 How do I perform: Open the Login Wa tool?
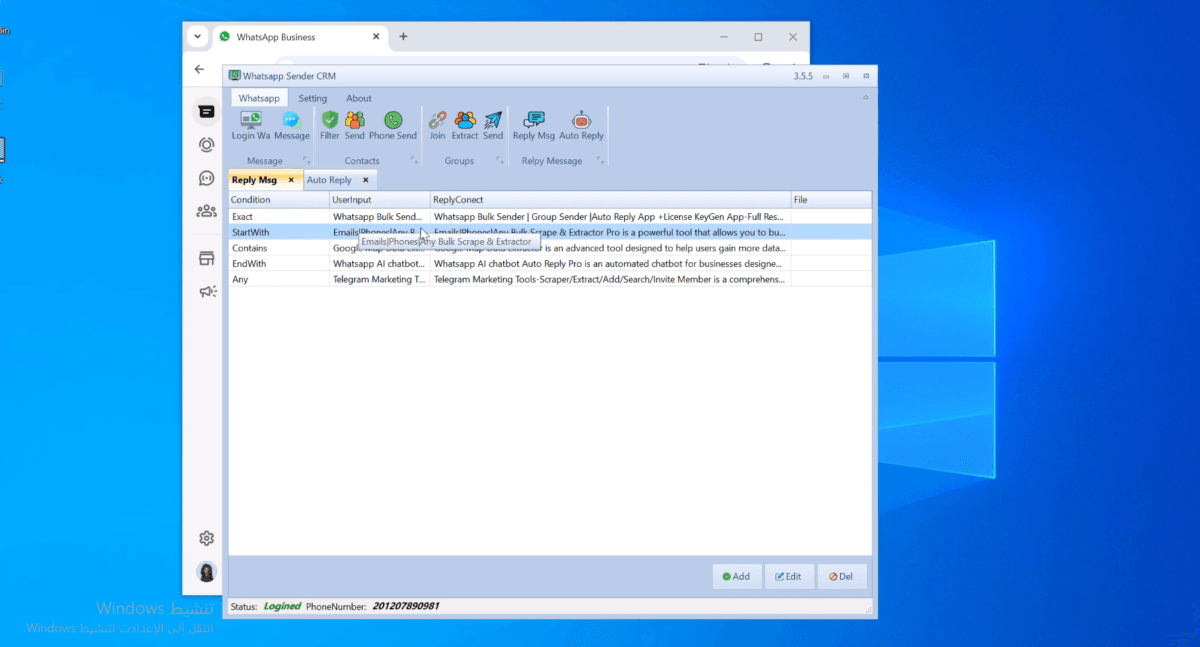(249, 119)
